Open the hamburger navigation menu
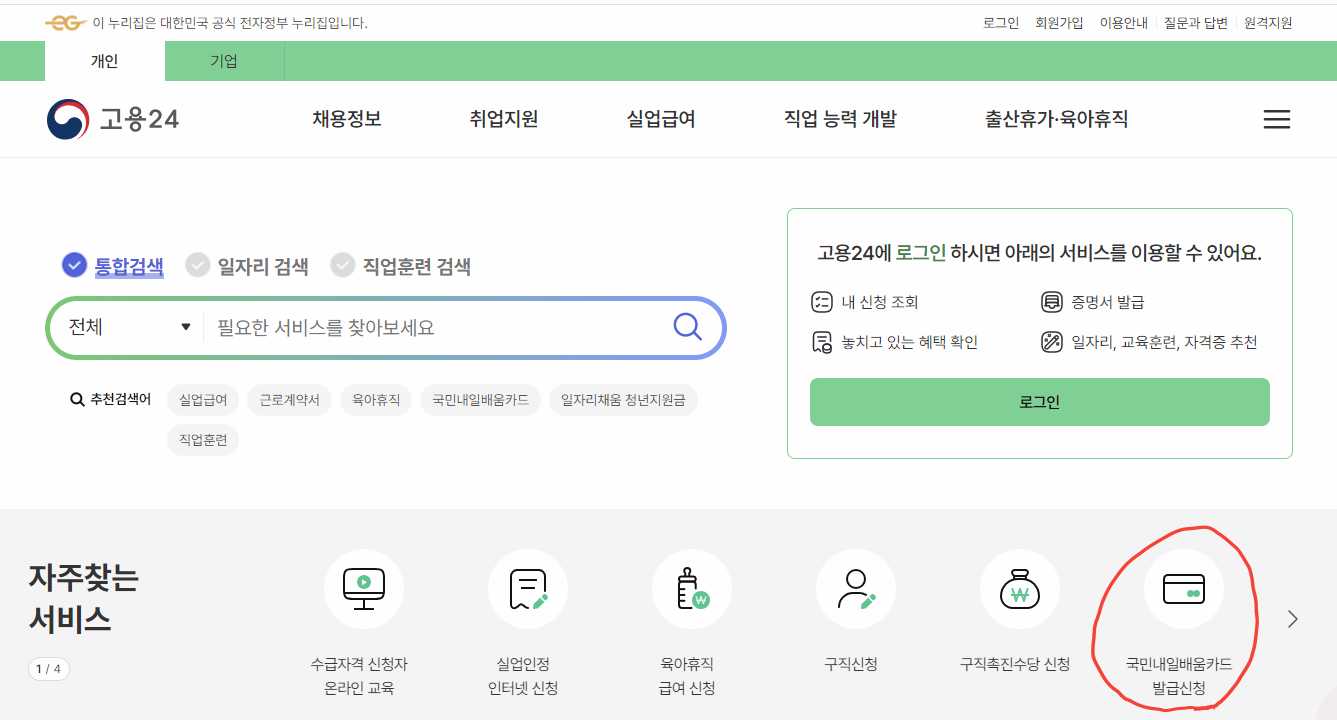1337x720 pixels. 1276,119
